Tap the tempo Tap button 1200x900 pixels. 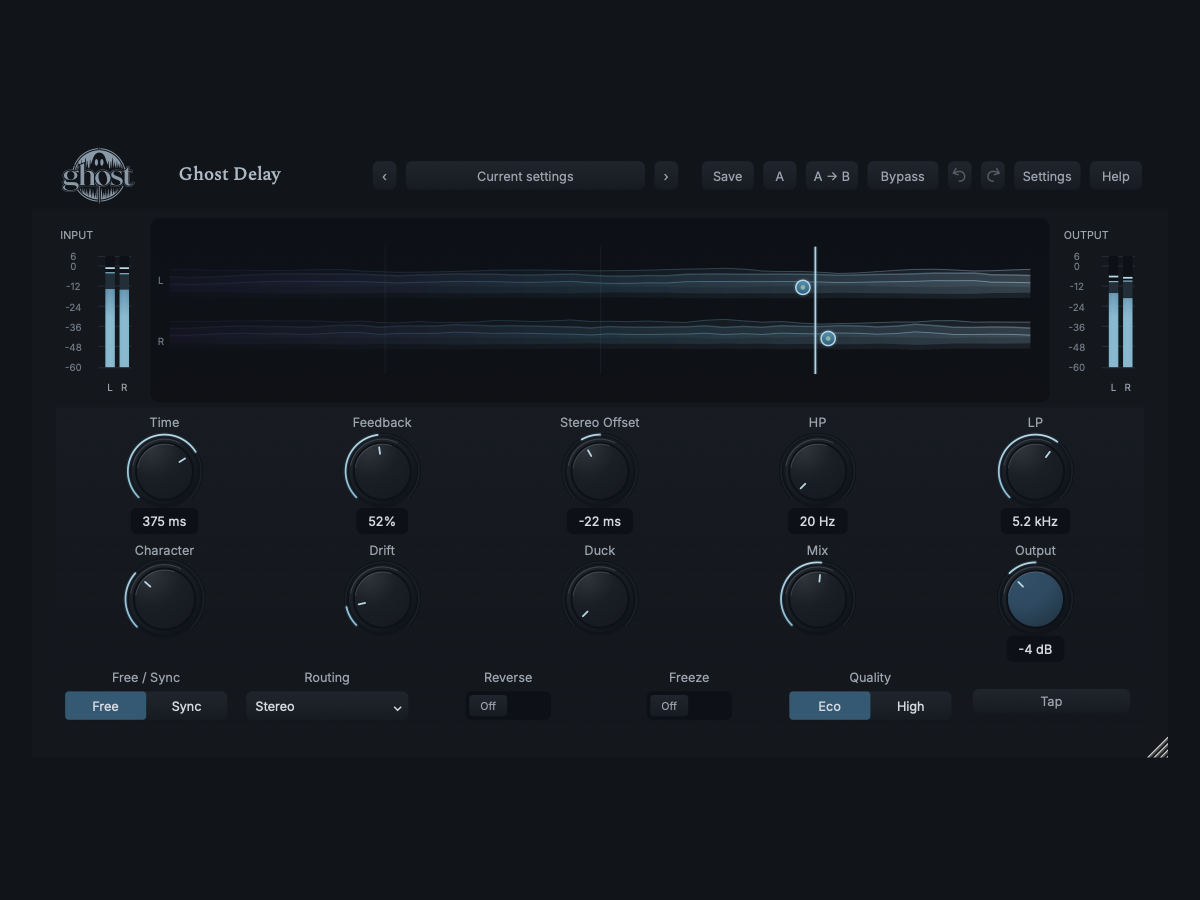pos(1051,701)
